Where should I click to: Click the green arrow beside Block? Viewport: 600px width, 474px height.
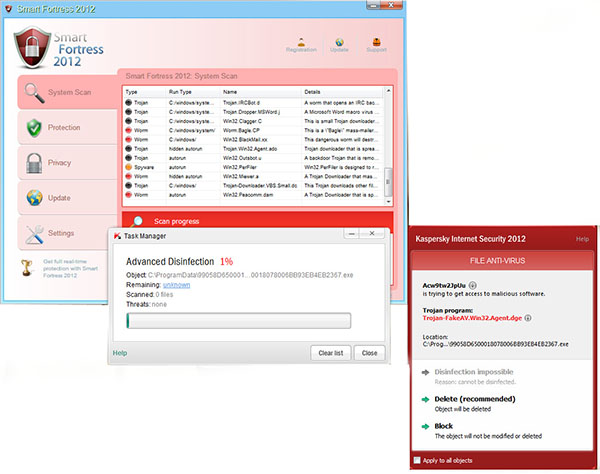click(425, 427)
